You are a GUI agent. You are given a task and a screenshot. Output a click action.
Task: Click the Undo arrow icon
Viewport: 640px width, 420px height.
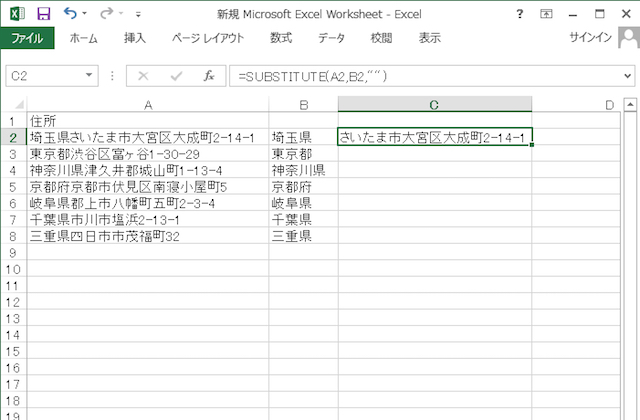coord(70,14)
